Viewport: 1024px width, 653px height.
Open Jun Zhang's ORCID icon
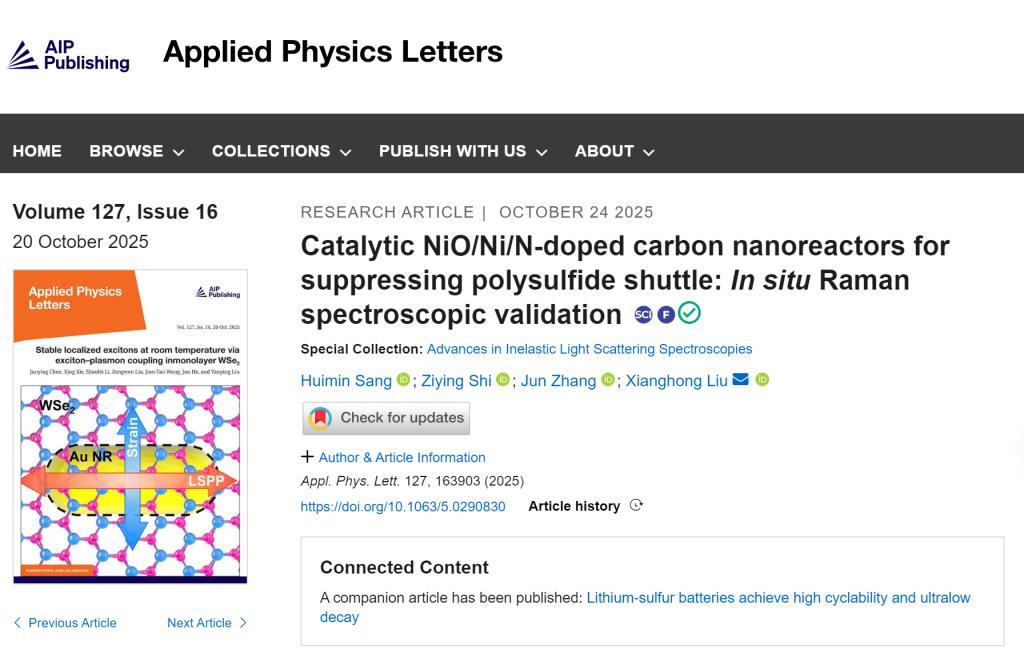click(x=607, y=380)
